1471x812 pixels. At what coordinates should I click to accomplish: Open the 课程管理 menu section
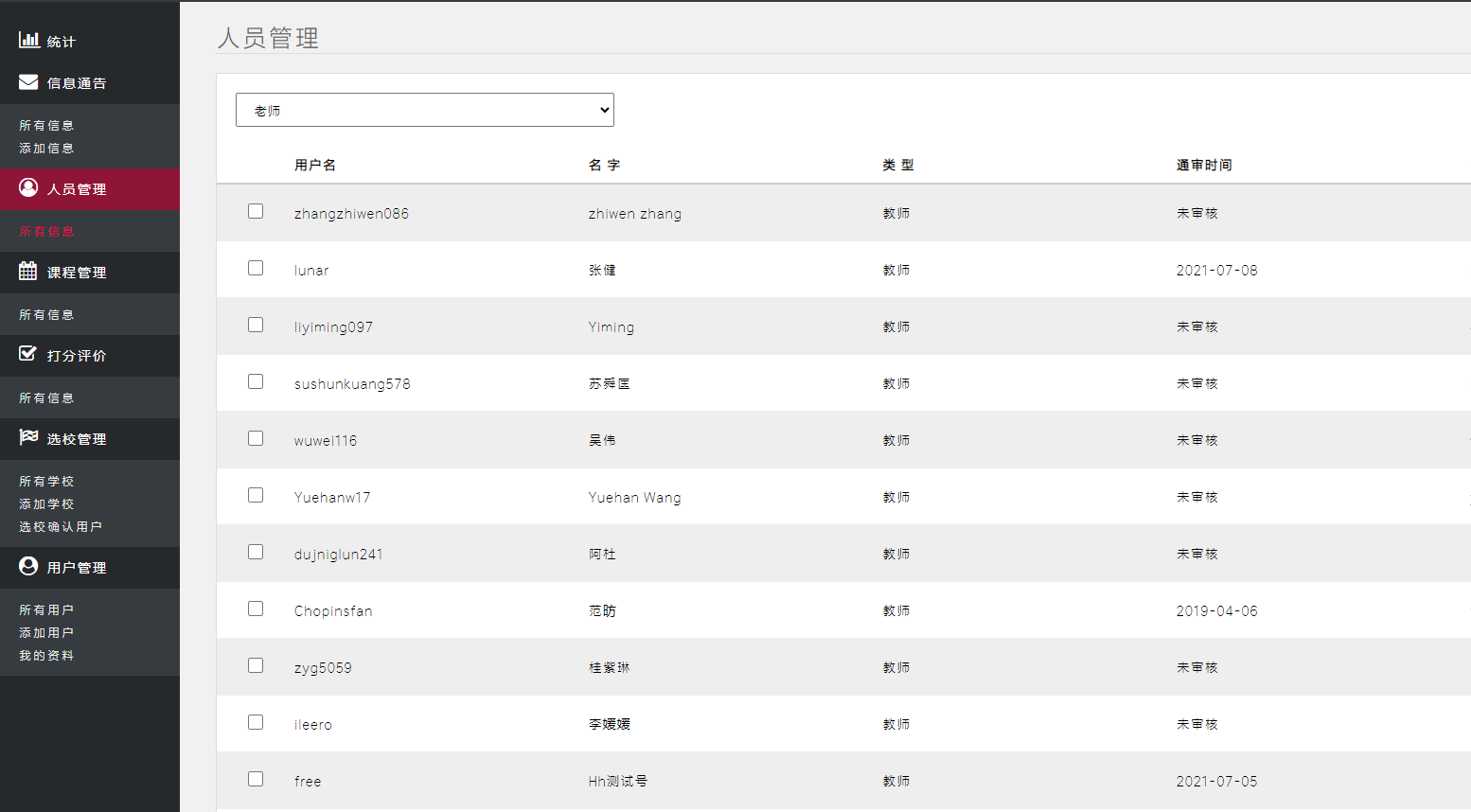[90, 273]
